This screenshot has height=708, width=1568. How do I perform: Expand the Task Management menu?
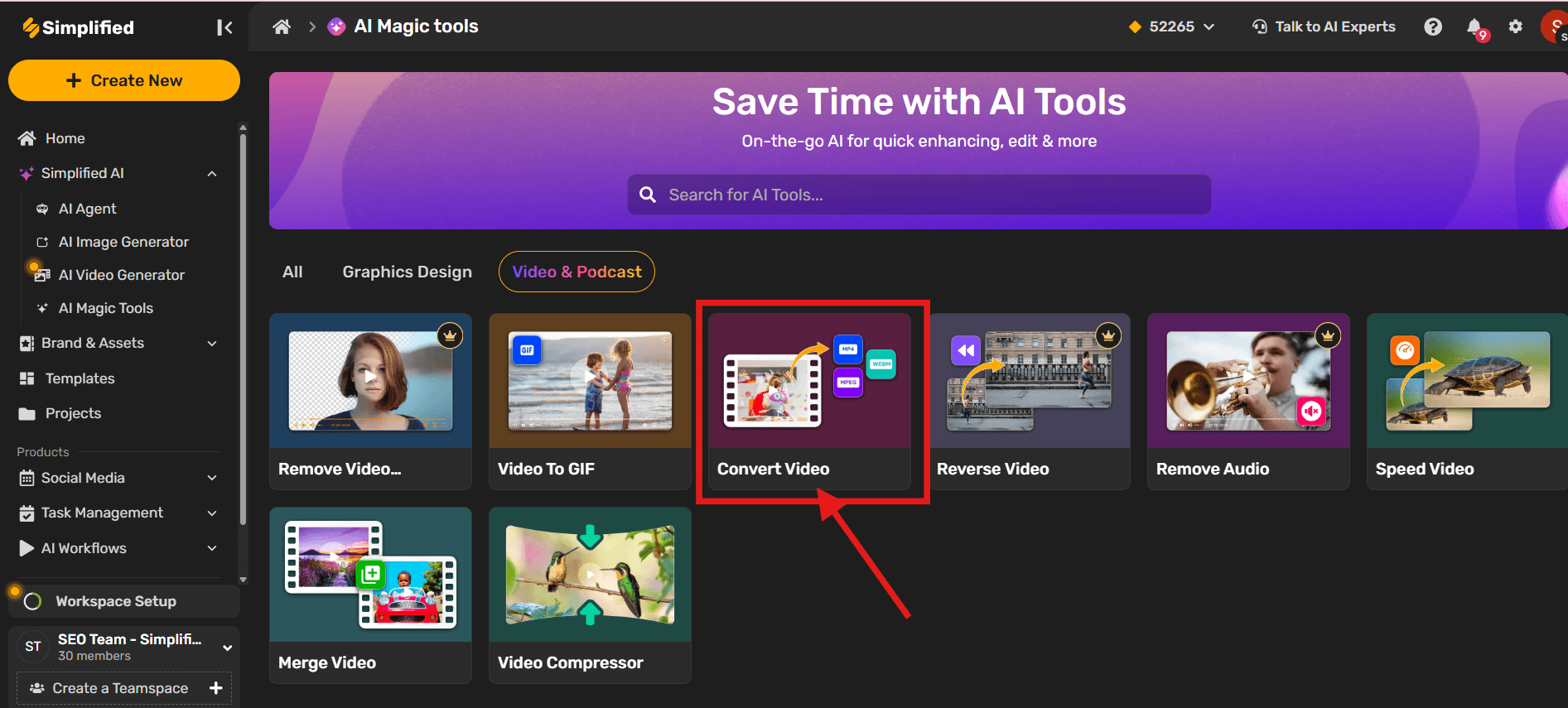212,513
